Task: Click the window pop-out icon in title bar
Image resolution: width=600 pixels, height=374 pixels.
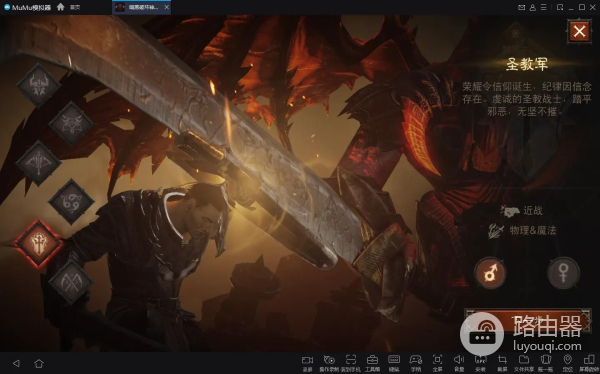Action: [x=560, y=7]
